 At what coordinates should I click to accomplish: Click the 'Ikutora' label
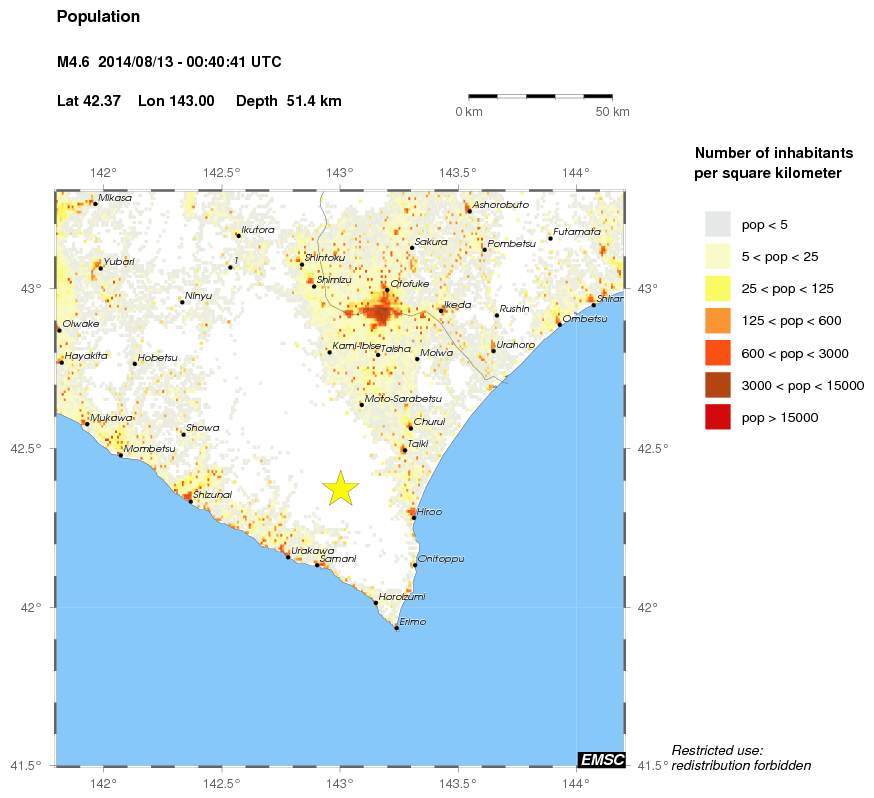(258, 230)
